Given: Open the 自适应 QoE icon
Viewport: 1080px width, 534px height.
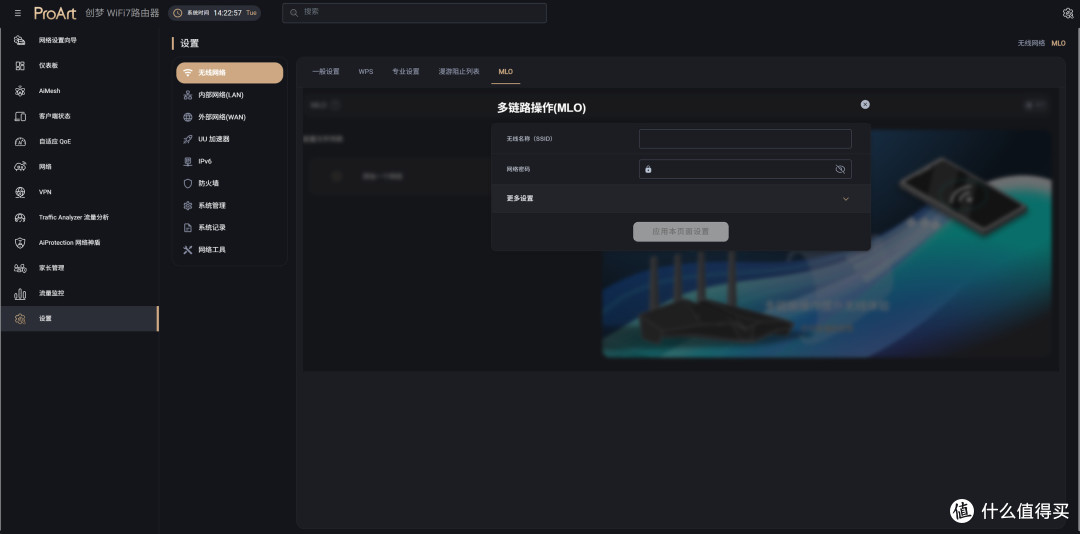Looking at the screenshot, I should point(20,141).
